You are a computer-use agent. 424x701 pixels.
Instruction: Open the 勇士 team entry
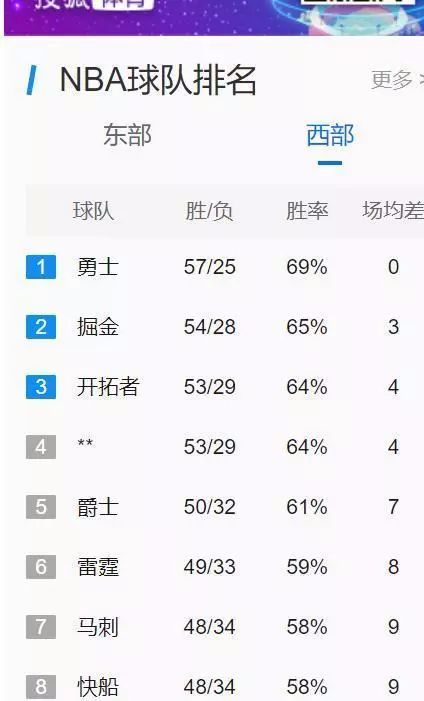point(98,267)
